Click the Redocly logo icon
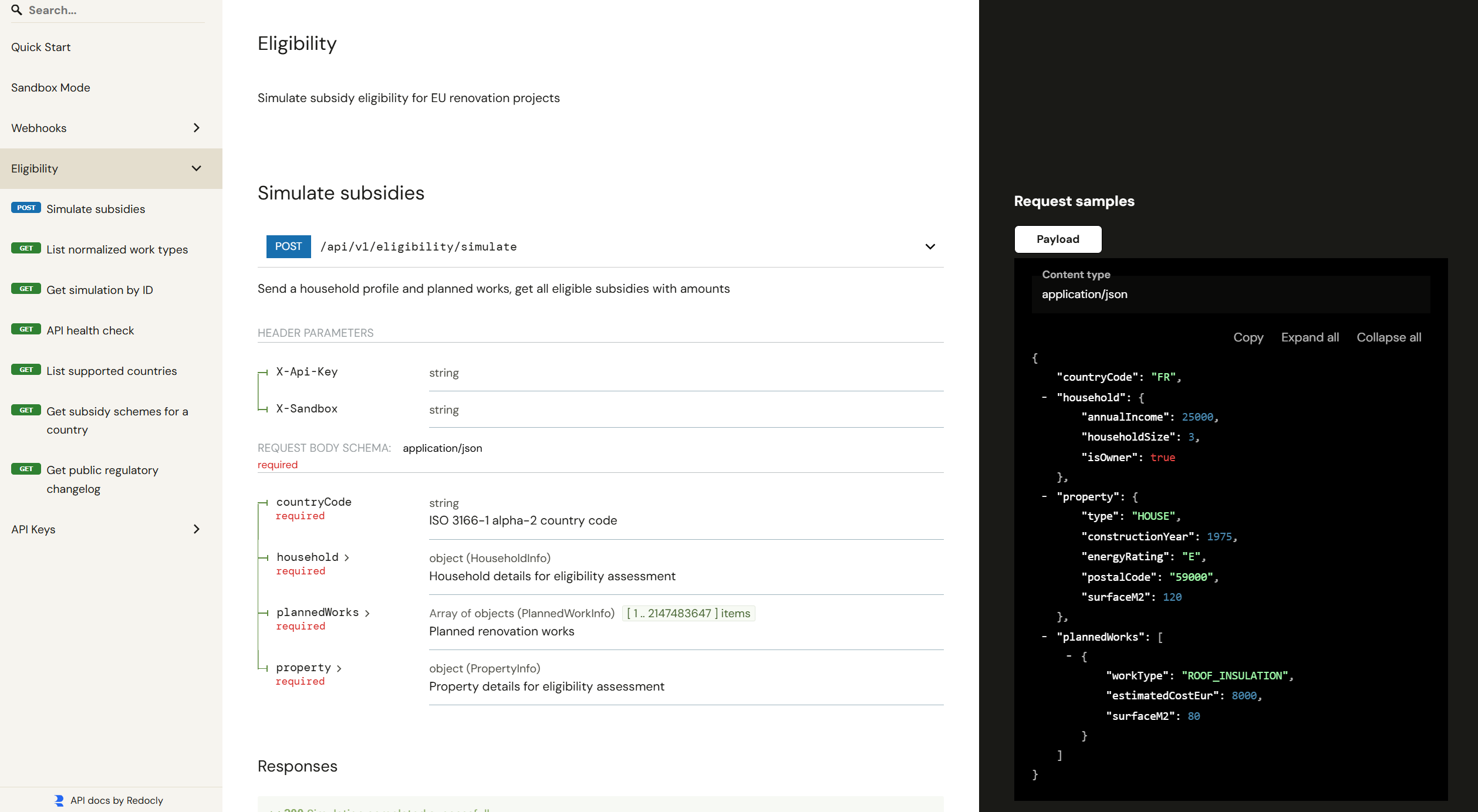The width and height of the screenshot is (1478, 812). 59,800
